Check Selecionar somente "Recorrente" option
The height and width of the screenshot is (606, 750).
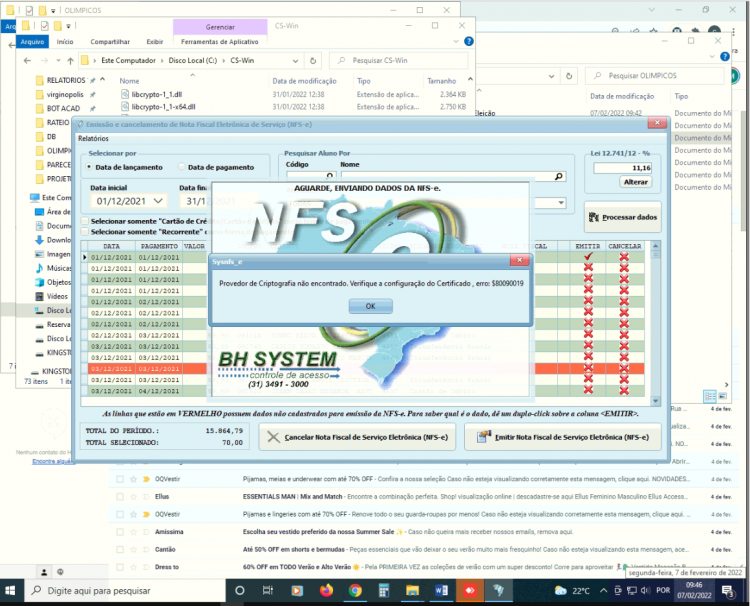pos(85,231)
